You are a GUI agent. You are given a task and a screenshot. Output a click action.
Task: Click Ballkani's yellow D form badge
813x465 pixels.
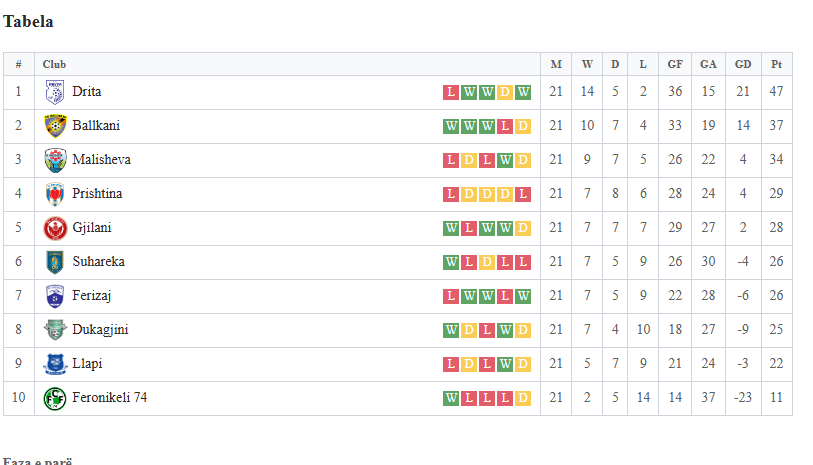[x=523, y=126]
